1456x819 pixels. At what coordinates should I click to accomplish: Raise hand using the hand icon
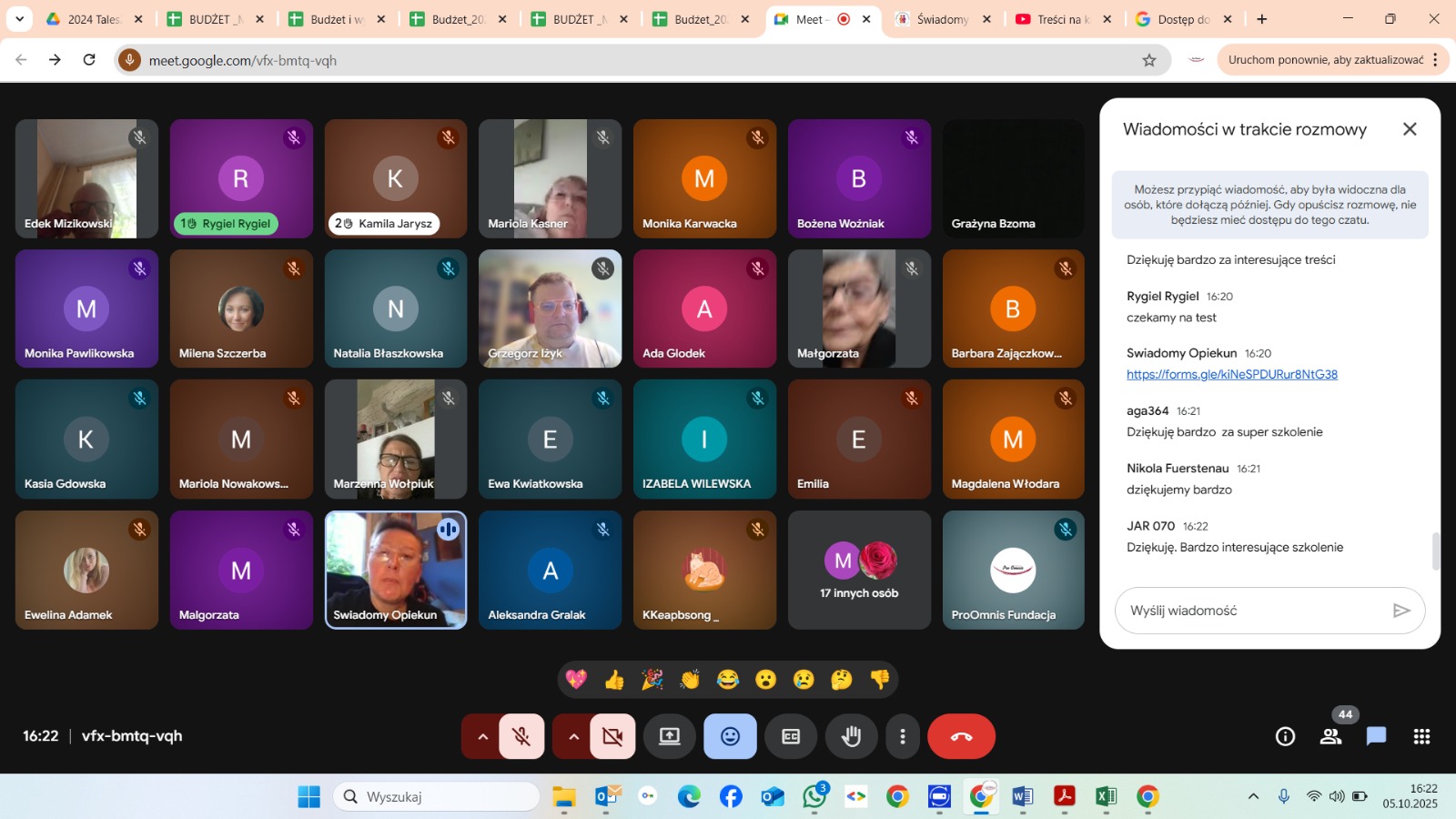(x=851, y=736)
